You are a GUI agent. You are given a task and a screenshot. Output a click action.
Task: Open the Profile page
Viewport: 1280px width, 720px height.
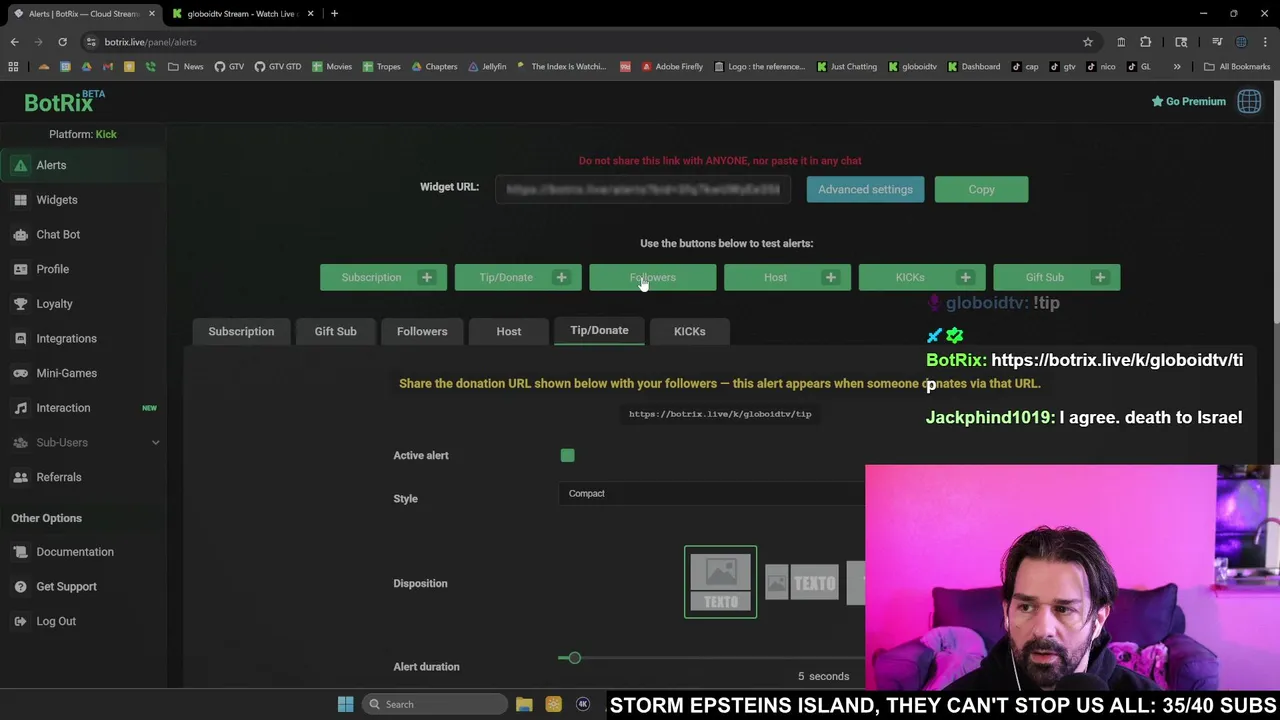click(52, 269)
